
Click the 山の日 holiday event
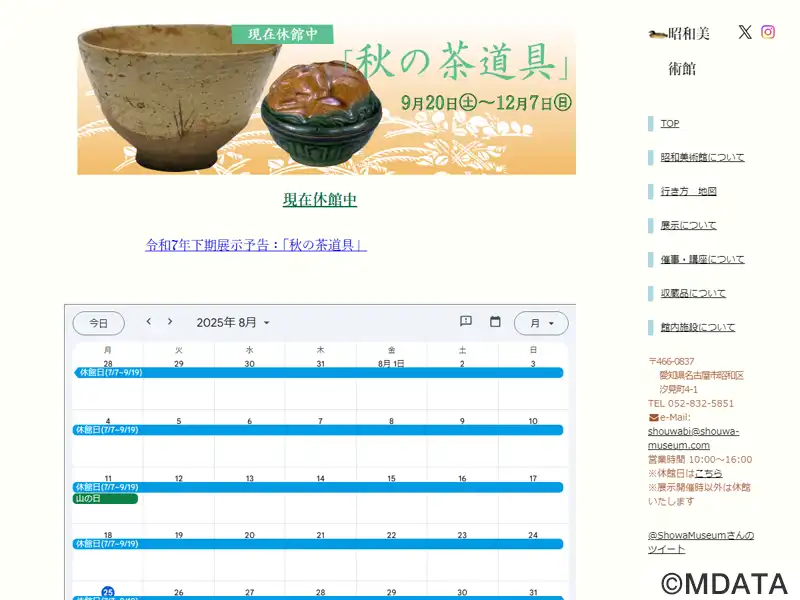click(x=105, y=498)
